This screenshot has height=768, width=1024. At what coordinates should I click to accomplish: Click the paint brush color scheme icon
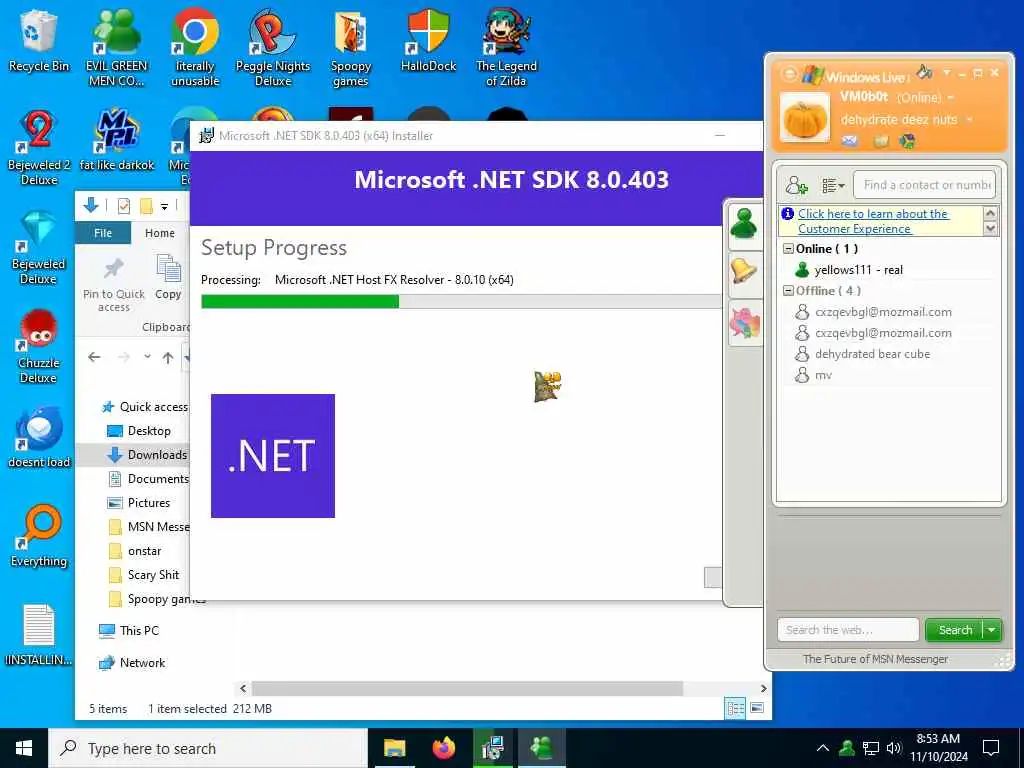924,72
